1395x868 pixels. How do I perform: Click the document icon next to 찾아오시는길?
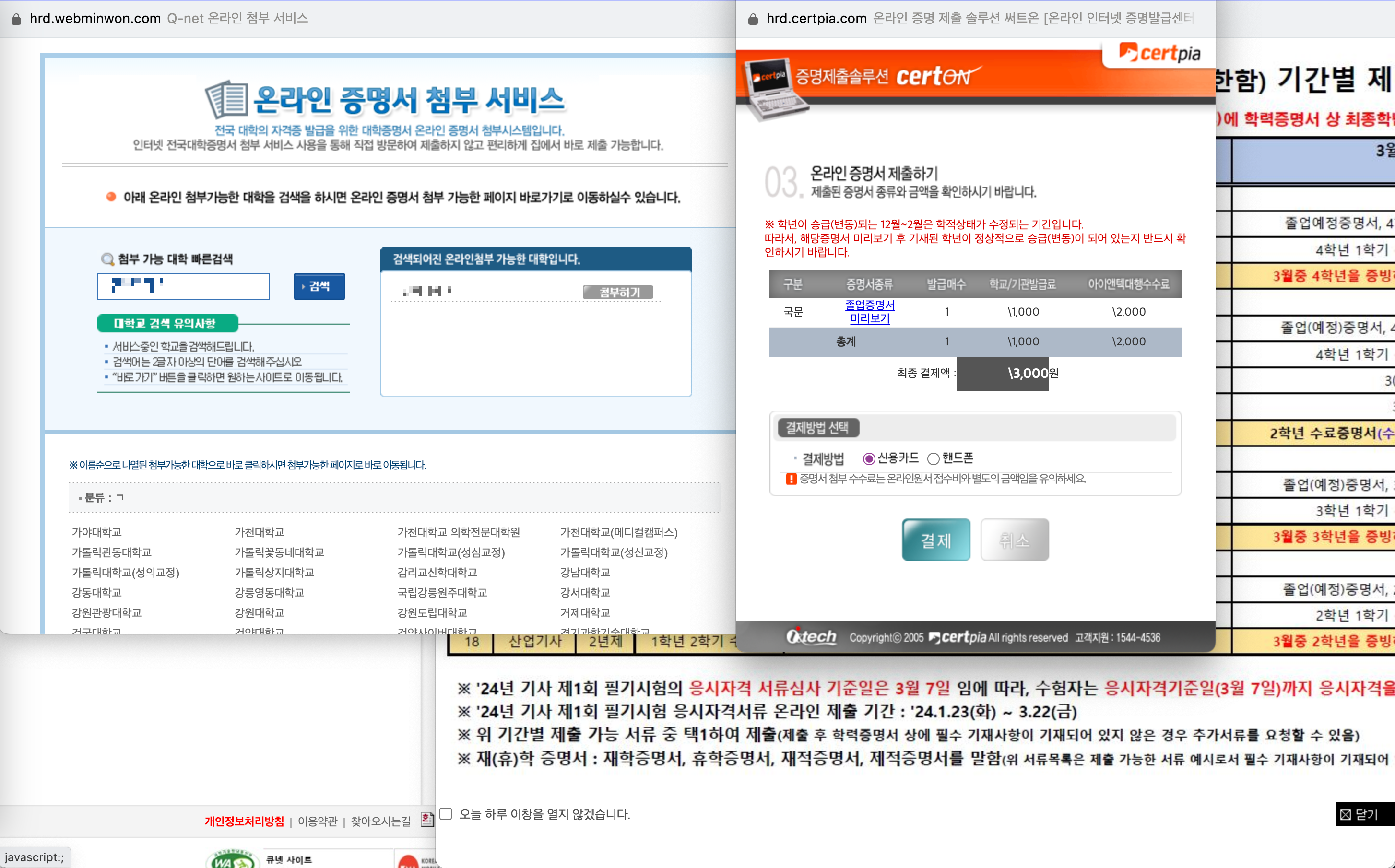pyautogui.click(x=426, y=819)
